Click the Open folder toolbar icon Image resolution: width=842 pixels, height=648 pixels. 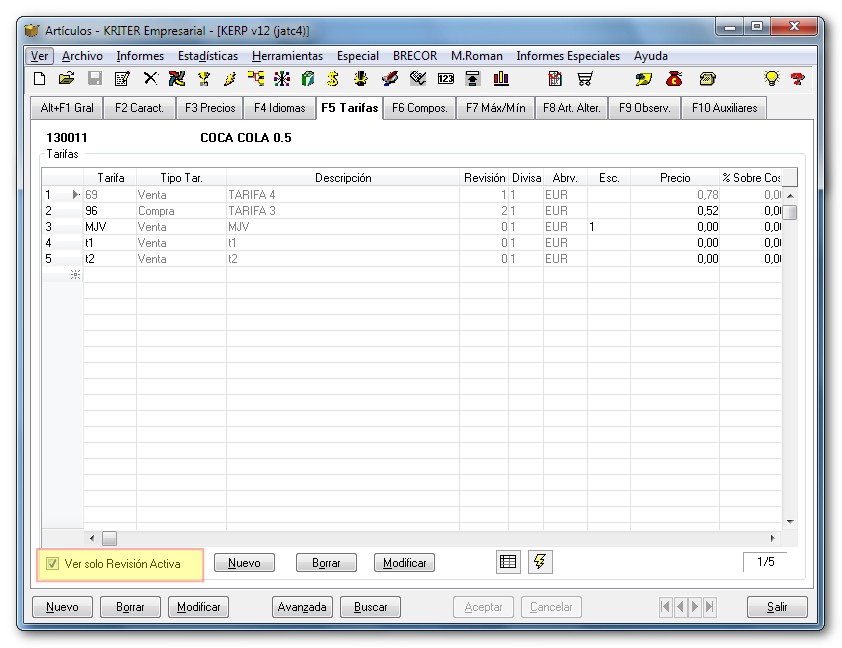66,79
